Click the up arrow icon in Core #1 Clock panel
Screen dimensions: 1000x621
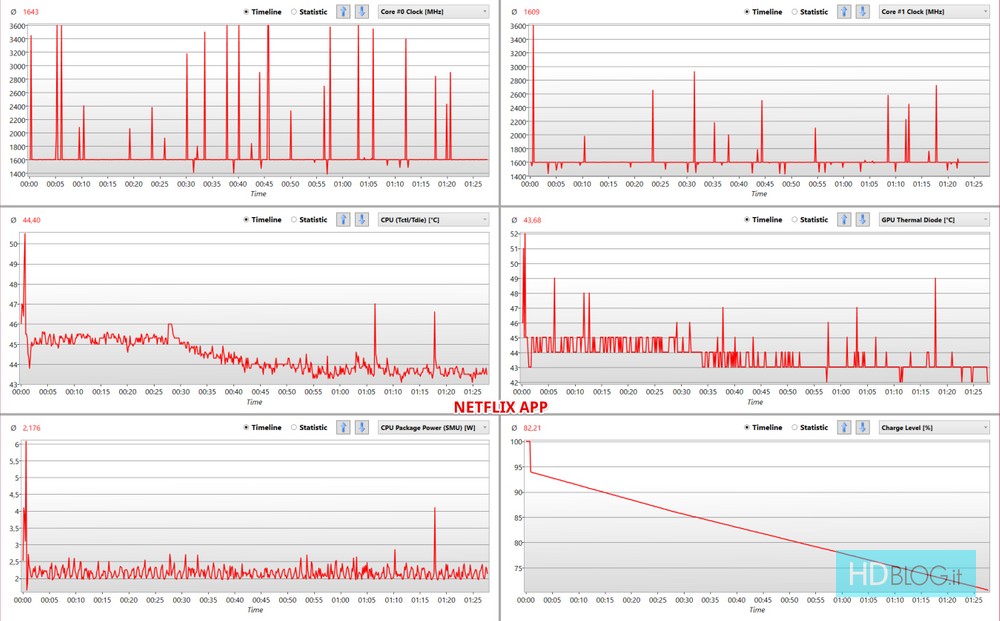pos(844,11)
